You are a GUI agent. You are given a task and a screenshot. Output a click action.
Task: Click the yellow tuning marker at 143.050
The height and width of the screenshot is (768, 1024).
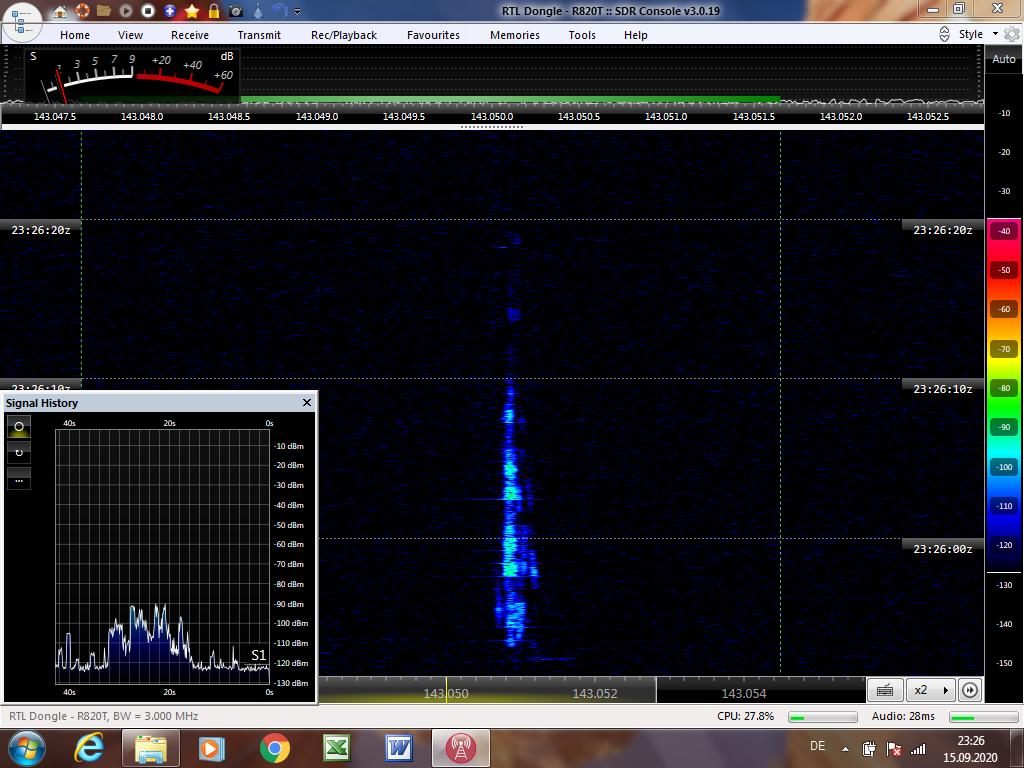[x=447, y=690]
